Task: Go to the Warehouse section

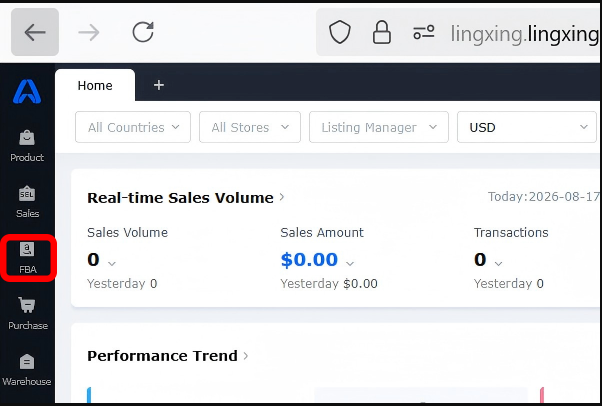Action: 26,370
